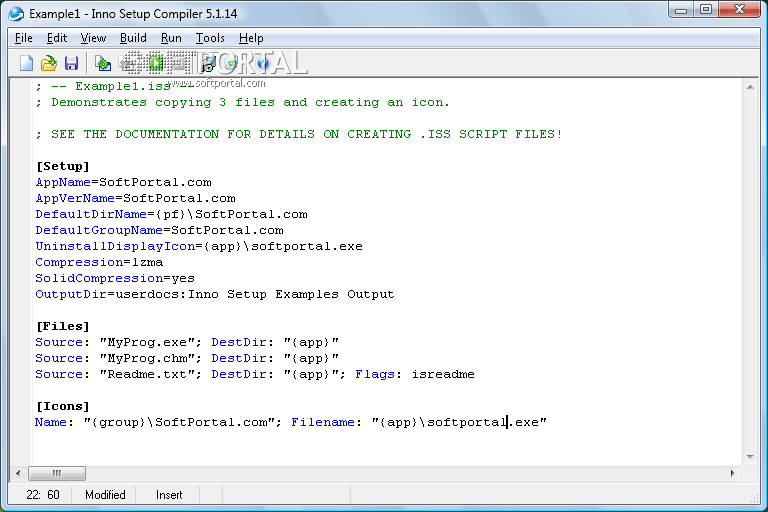Close the Inno Setup Compiler window
The width and height of the screenshot is (768, 512).
tap(739, 10)
